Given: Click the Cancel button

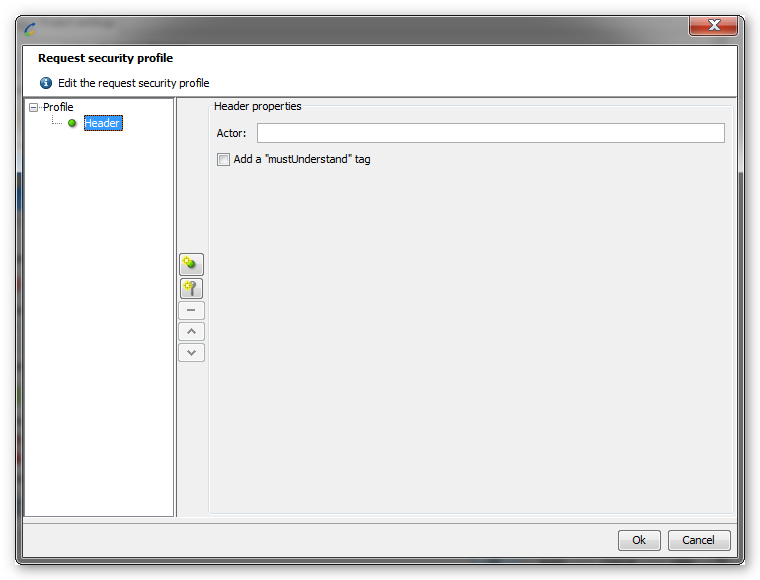Looking at the screenshot, I should pos(699,540).
